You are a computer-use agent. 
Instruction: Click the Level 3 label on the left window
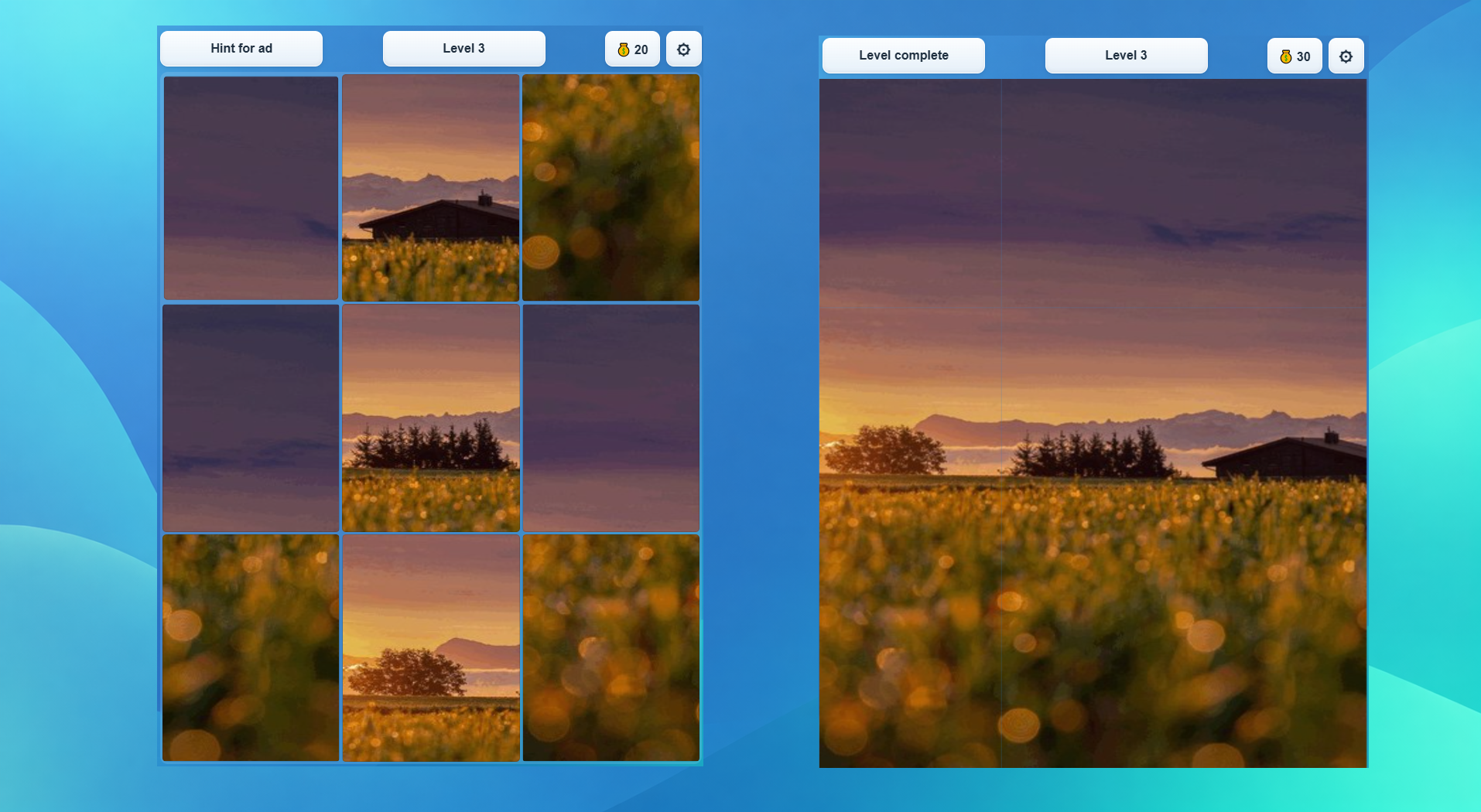point(463,47)
